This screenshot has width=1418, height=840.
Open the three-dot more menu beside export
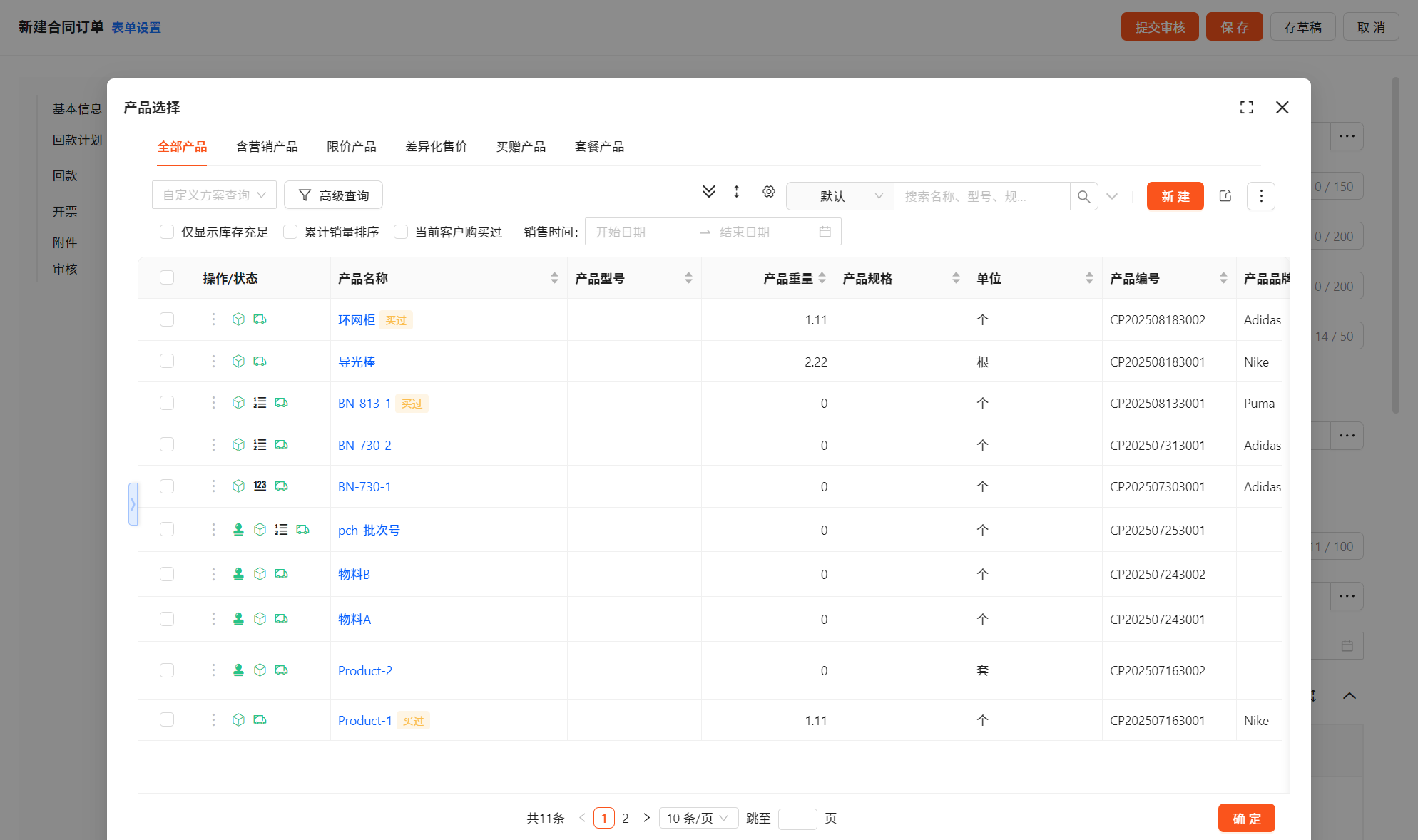[1260, 196]
